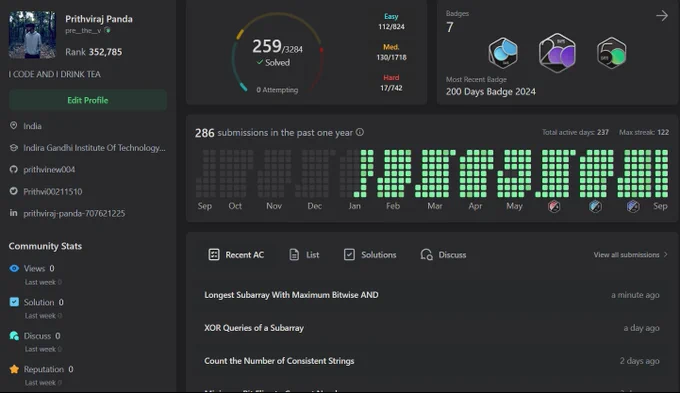Click the Total active days: 237 text
This screenshot has height=393, width=680.
click(x=575, y=132)
